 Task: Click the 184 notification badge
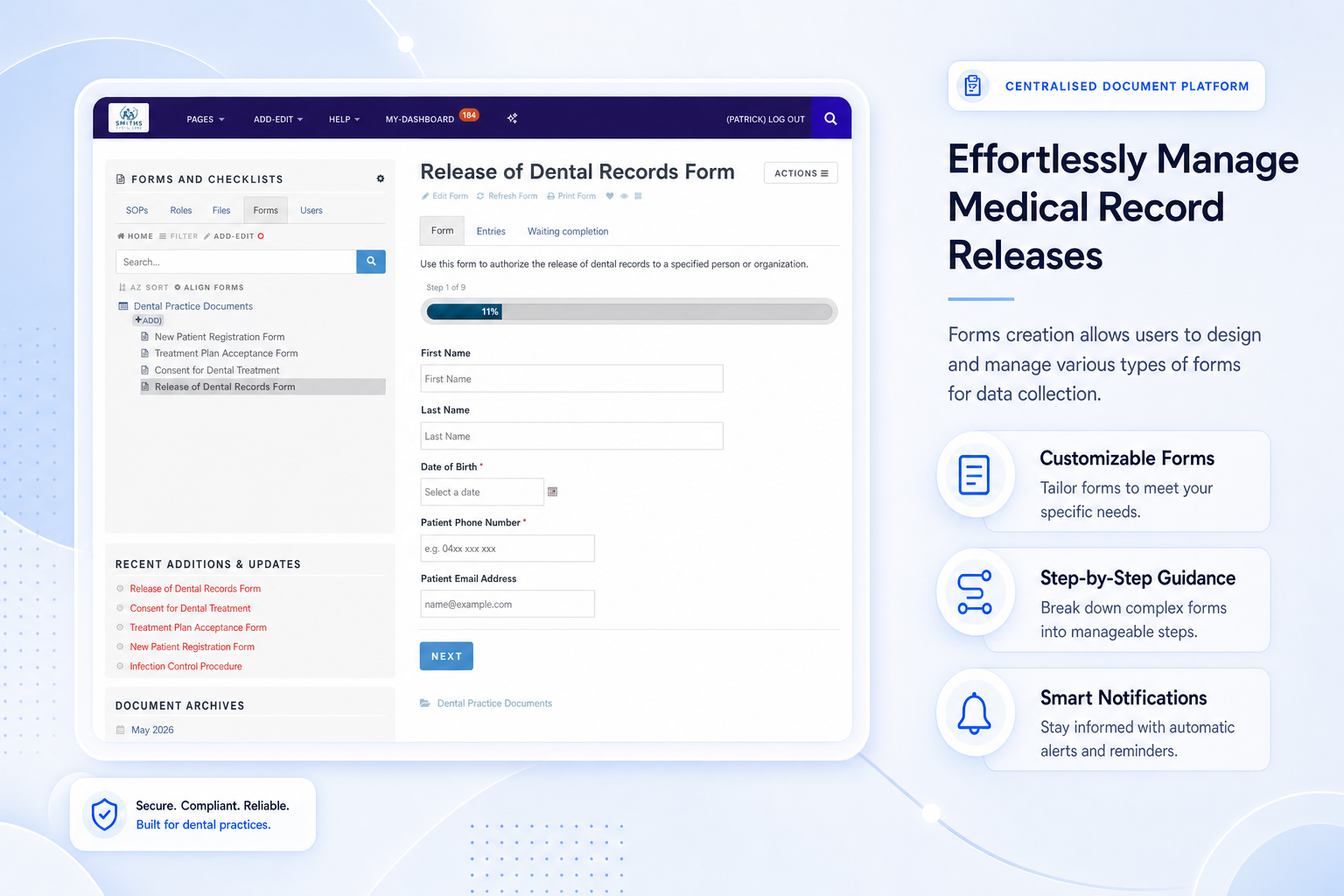pos(469,115)
